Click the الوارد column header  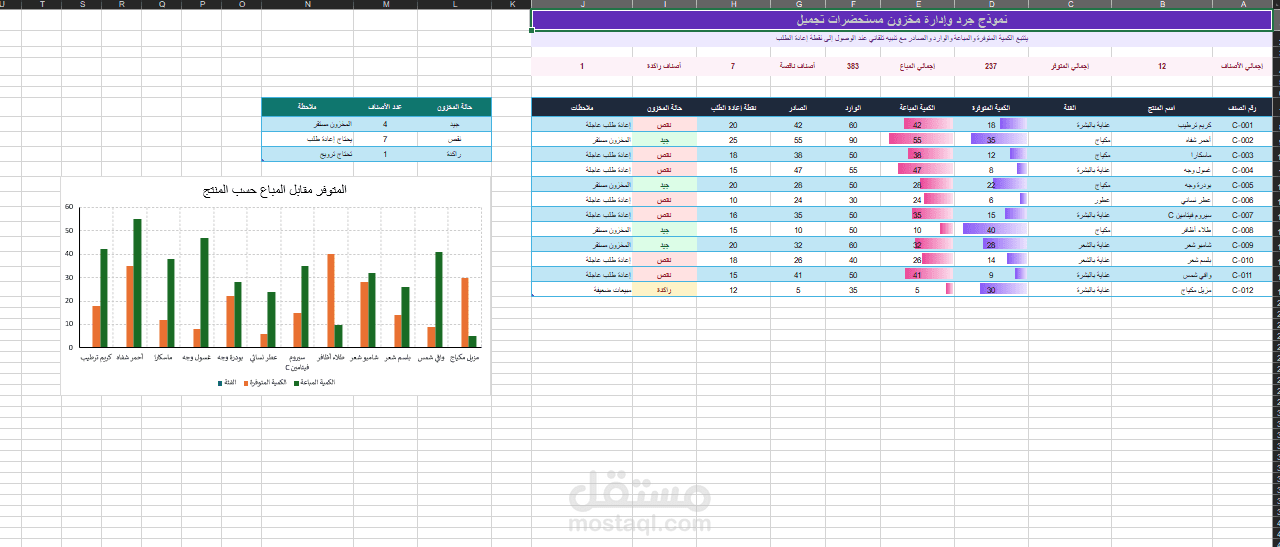(x=853, y=107)
